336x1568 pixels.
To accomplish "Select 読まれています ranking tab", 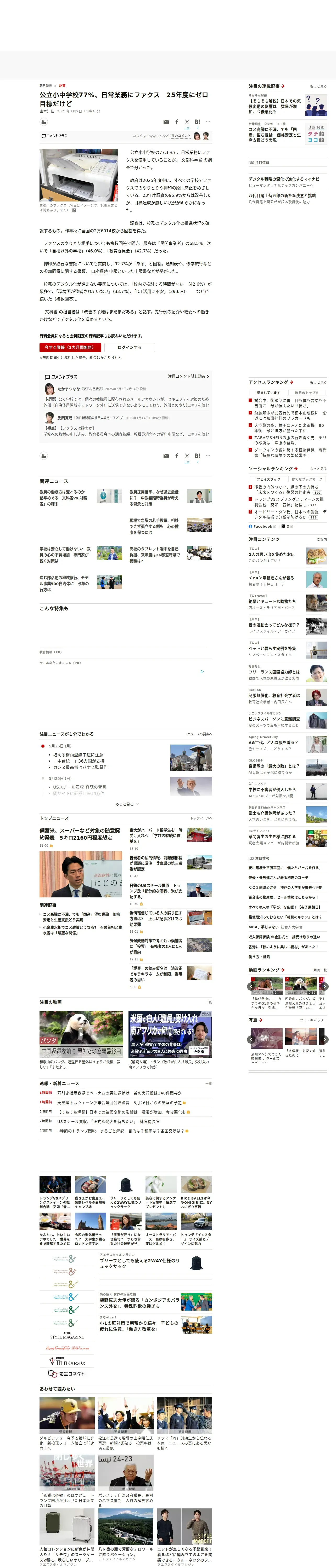I will (268, 393).
